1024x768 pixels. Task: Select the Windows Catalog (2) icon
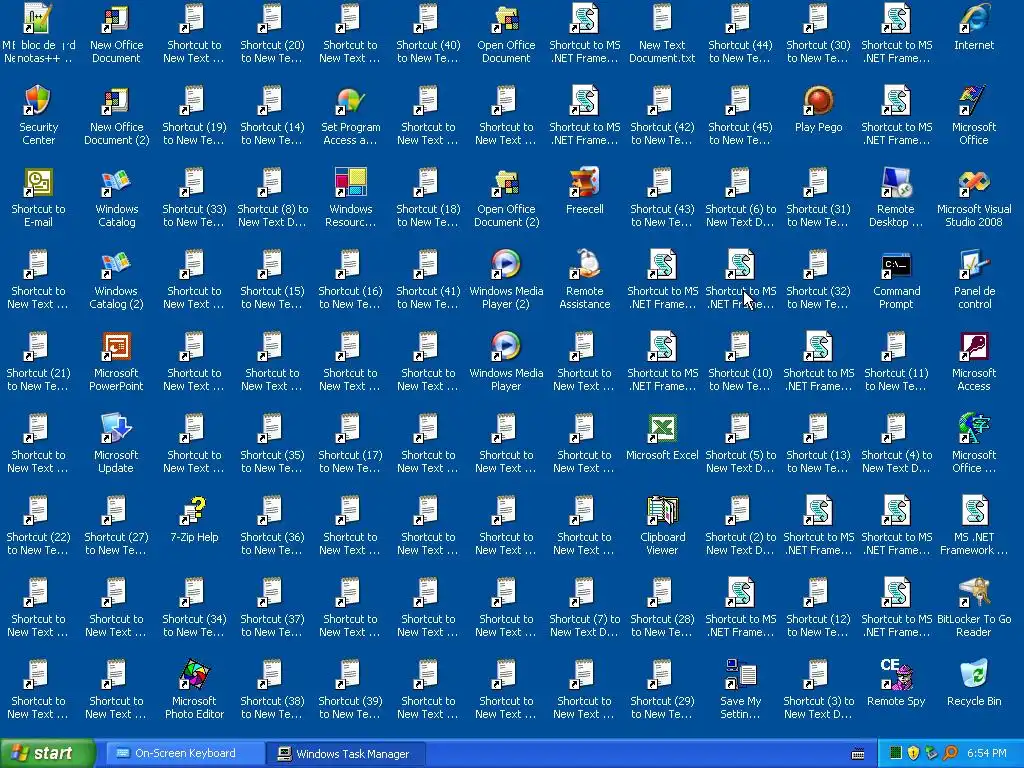pyautogui.click(x=116, y=278)
